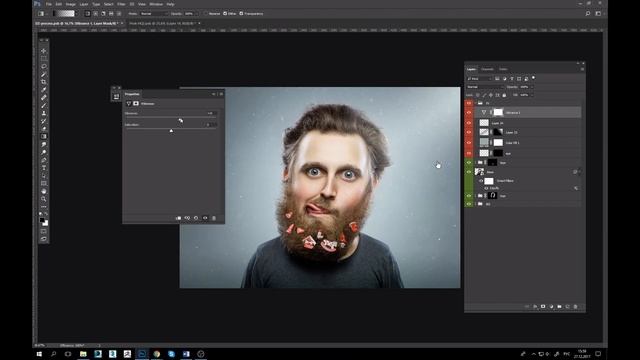Open Chrome from the taskbar
Image resolution: width=640 pixels, height=360 pixels.
click(157, 354)
